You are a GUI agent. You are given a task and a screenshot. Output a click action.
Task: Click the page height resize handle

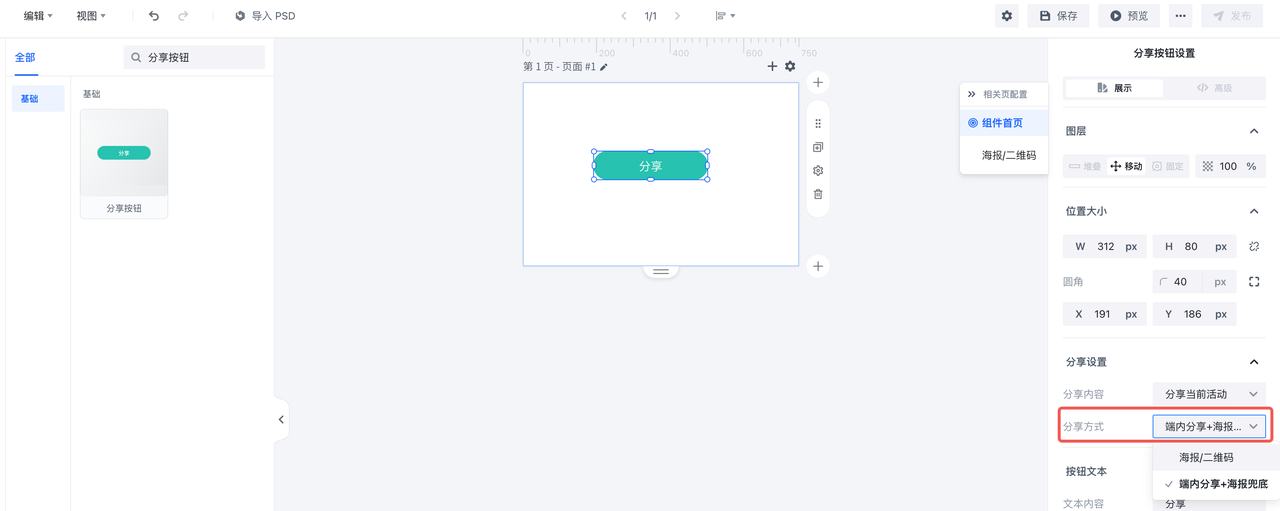coord(661,271)
